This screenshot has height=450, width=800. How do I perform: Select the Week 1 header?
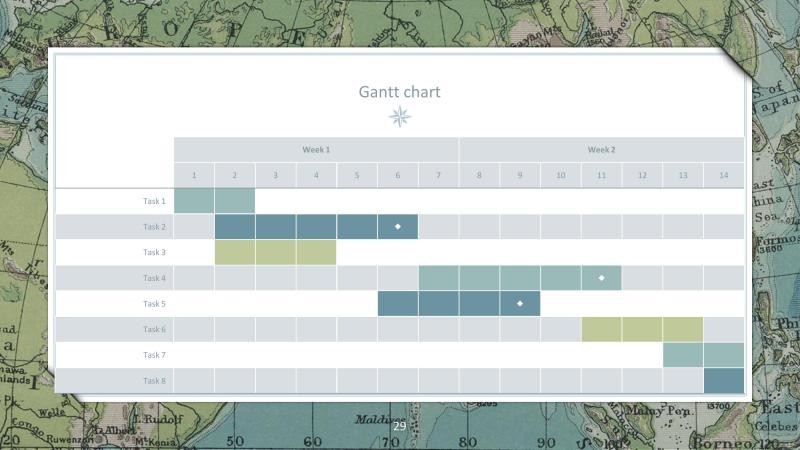tap(316, 150)
